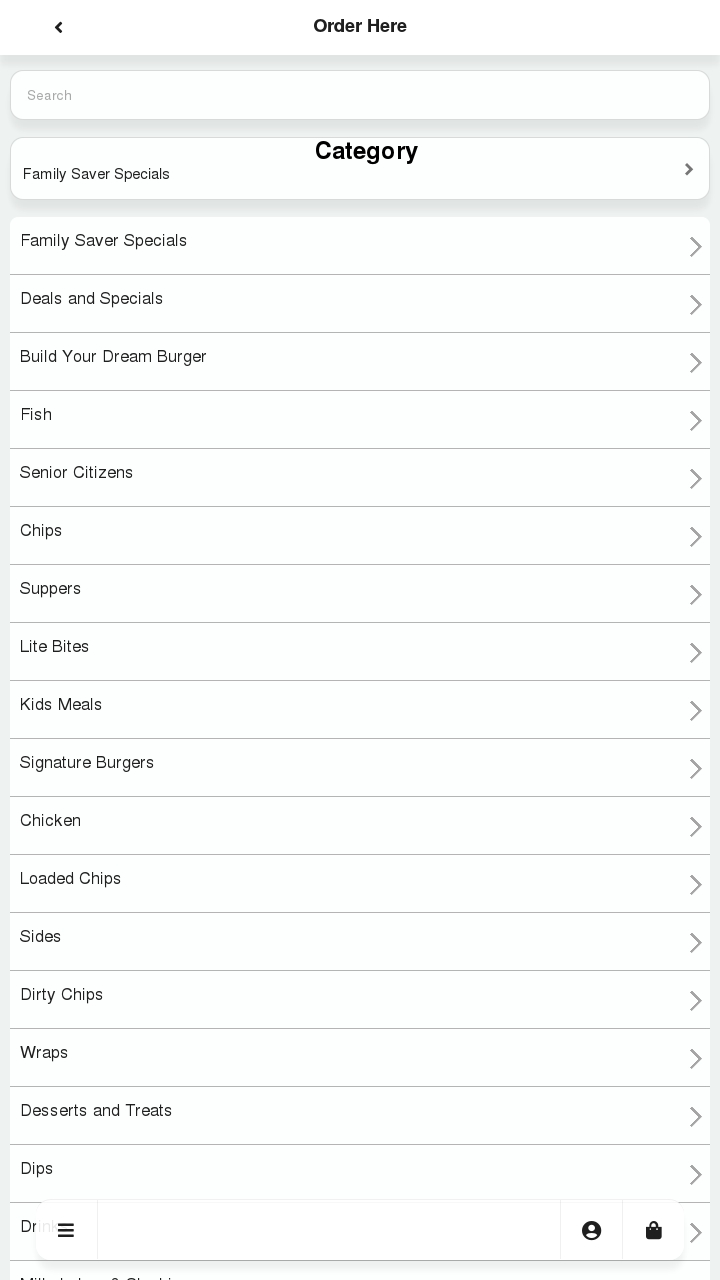
Task: Tap the chevron on Kids Meals row
Action: click(x=695, y=710)
